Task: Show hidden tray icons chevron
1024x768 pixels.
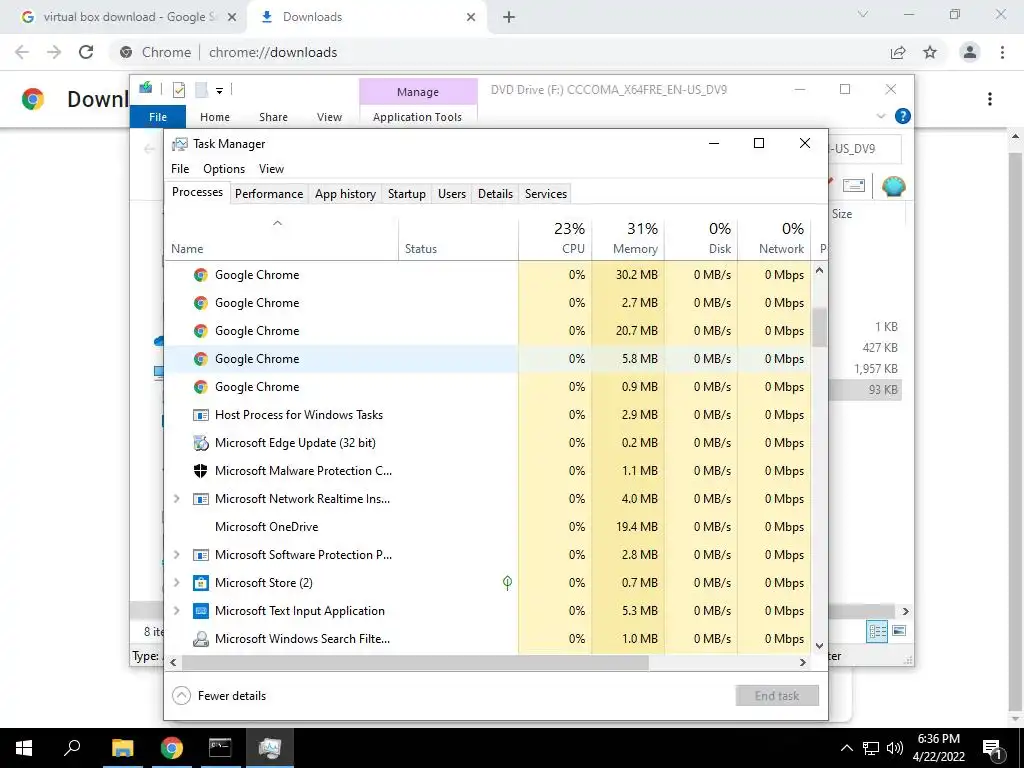Action: [x=846, y=748]
